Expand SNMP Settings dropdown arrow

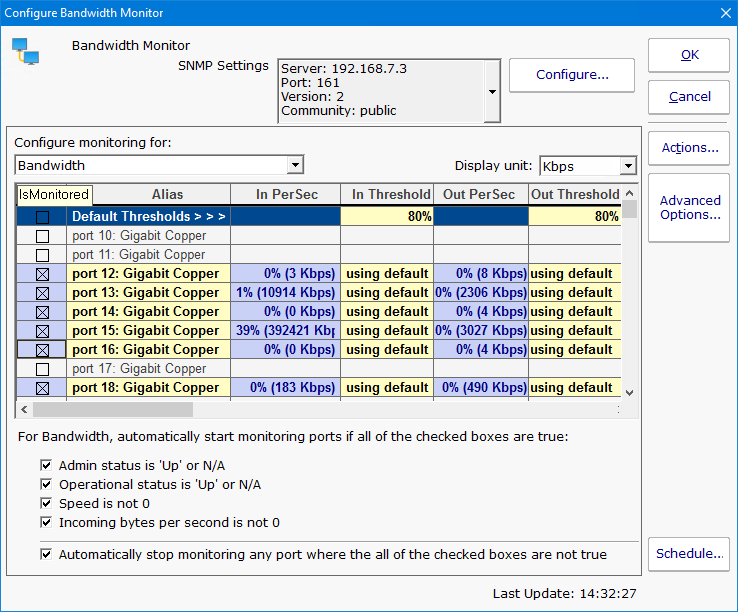click(492, 91)
